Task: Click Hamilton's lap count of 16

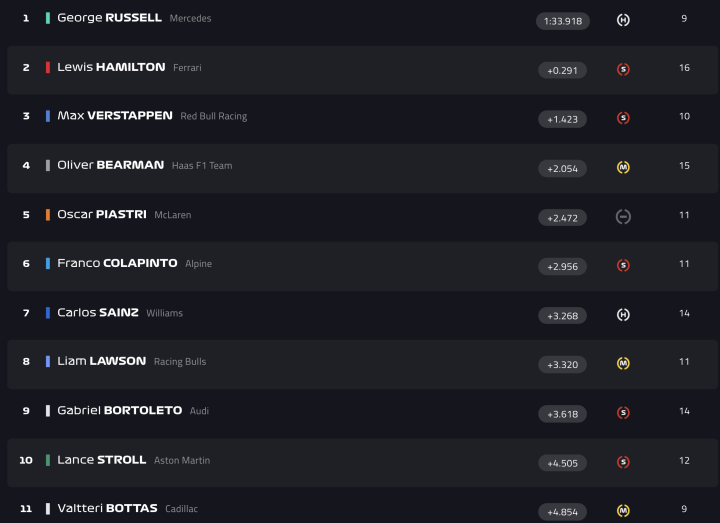Action: [684, 68]
